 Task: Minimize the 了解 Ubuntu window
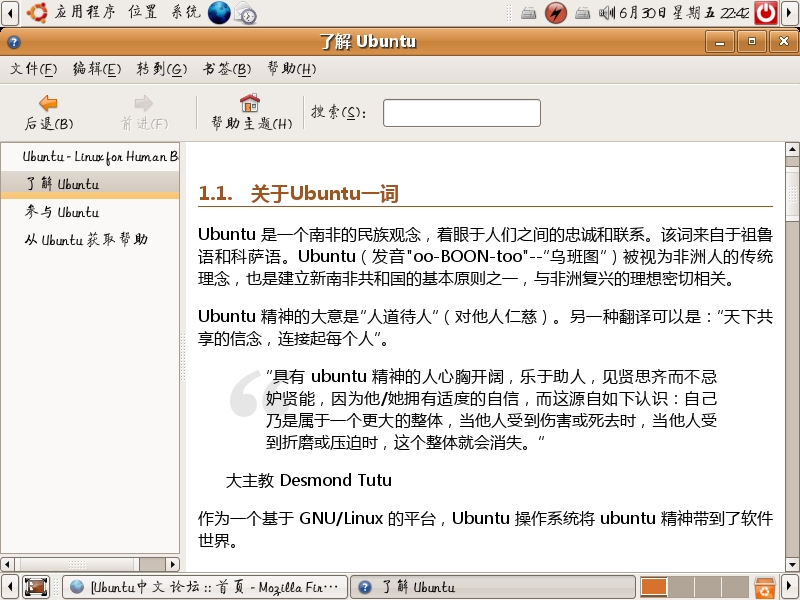(720, 42)
